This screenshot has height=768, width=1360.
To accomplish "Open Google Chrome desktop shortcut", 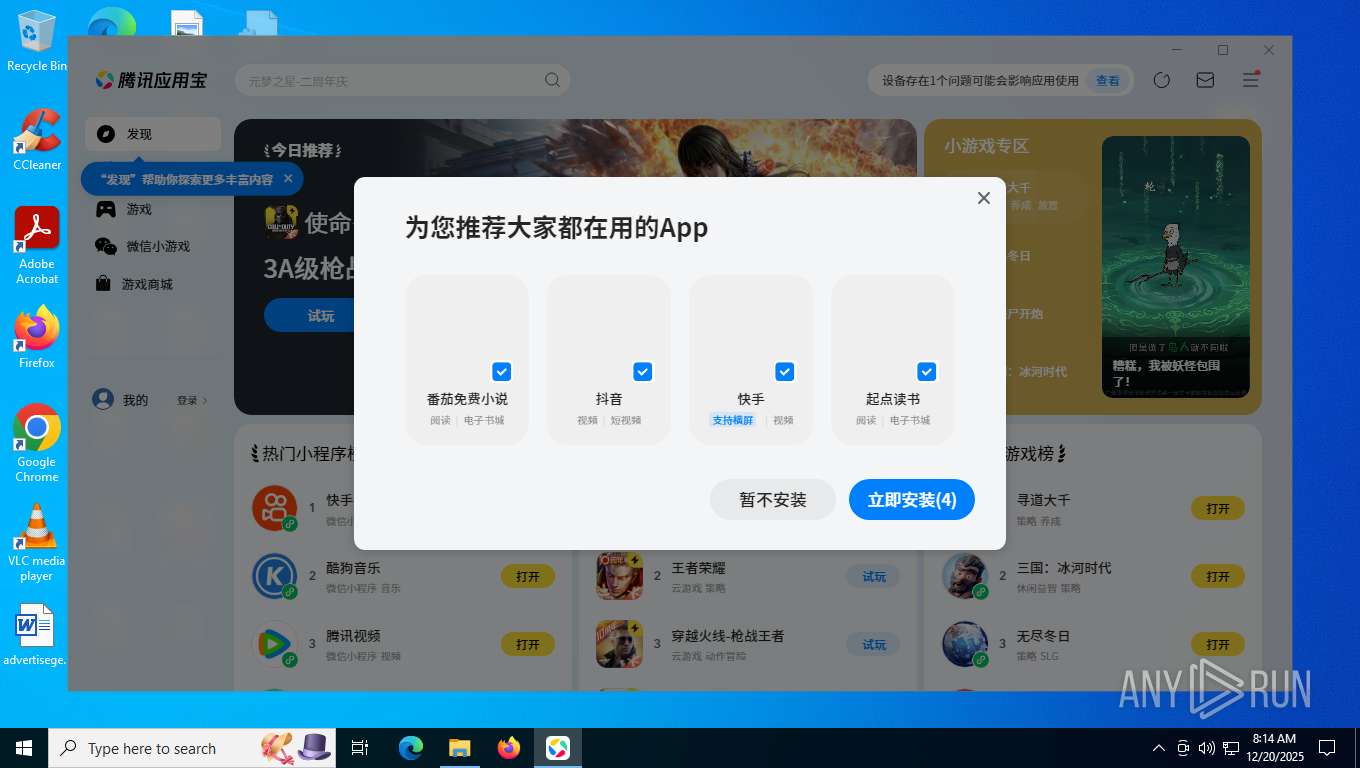I will tap(37, 444).
